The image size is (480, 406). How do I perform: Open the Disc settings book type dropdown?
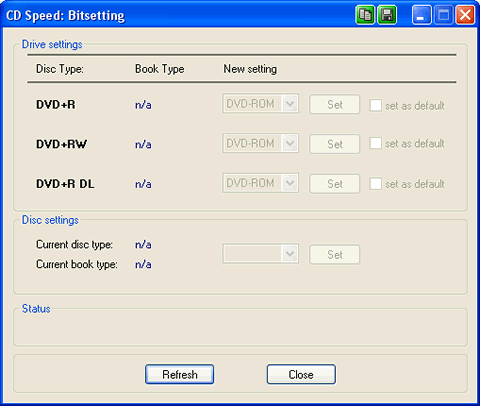[261, 254]
